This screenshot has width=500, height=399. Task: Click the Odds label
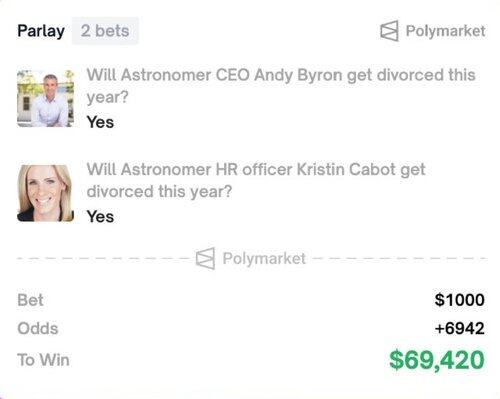[38, 328]
